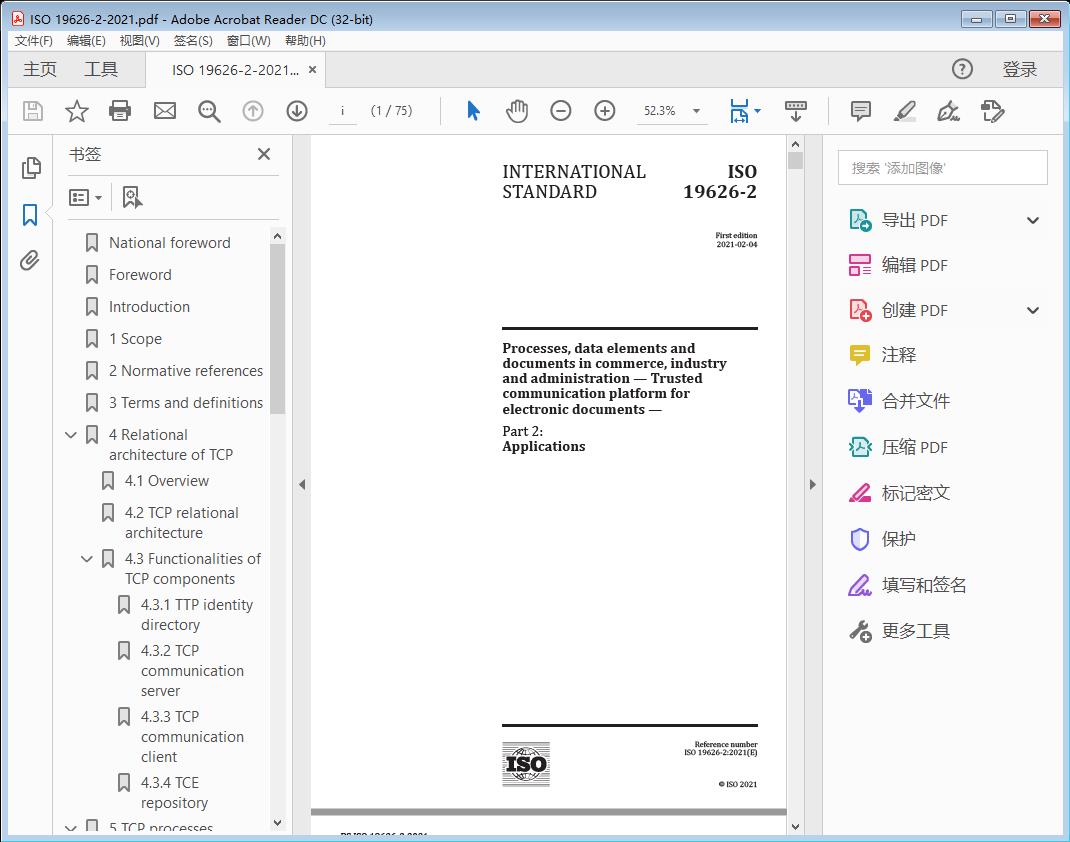Jump to 4.3.4 TCE repository bookmark
This screenshot has width=1070, height=842.
(174, 793)
